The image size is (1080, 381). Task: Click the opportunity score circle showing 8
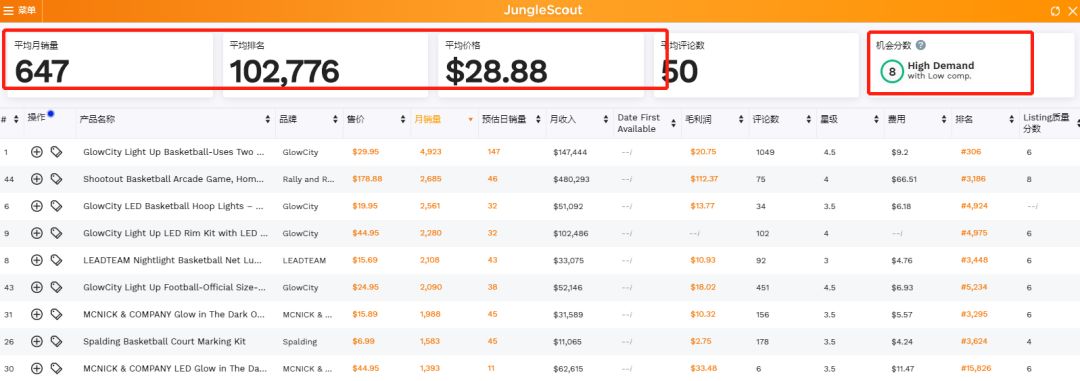tap(892, 71)
